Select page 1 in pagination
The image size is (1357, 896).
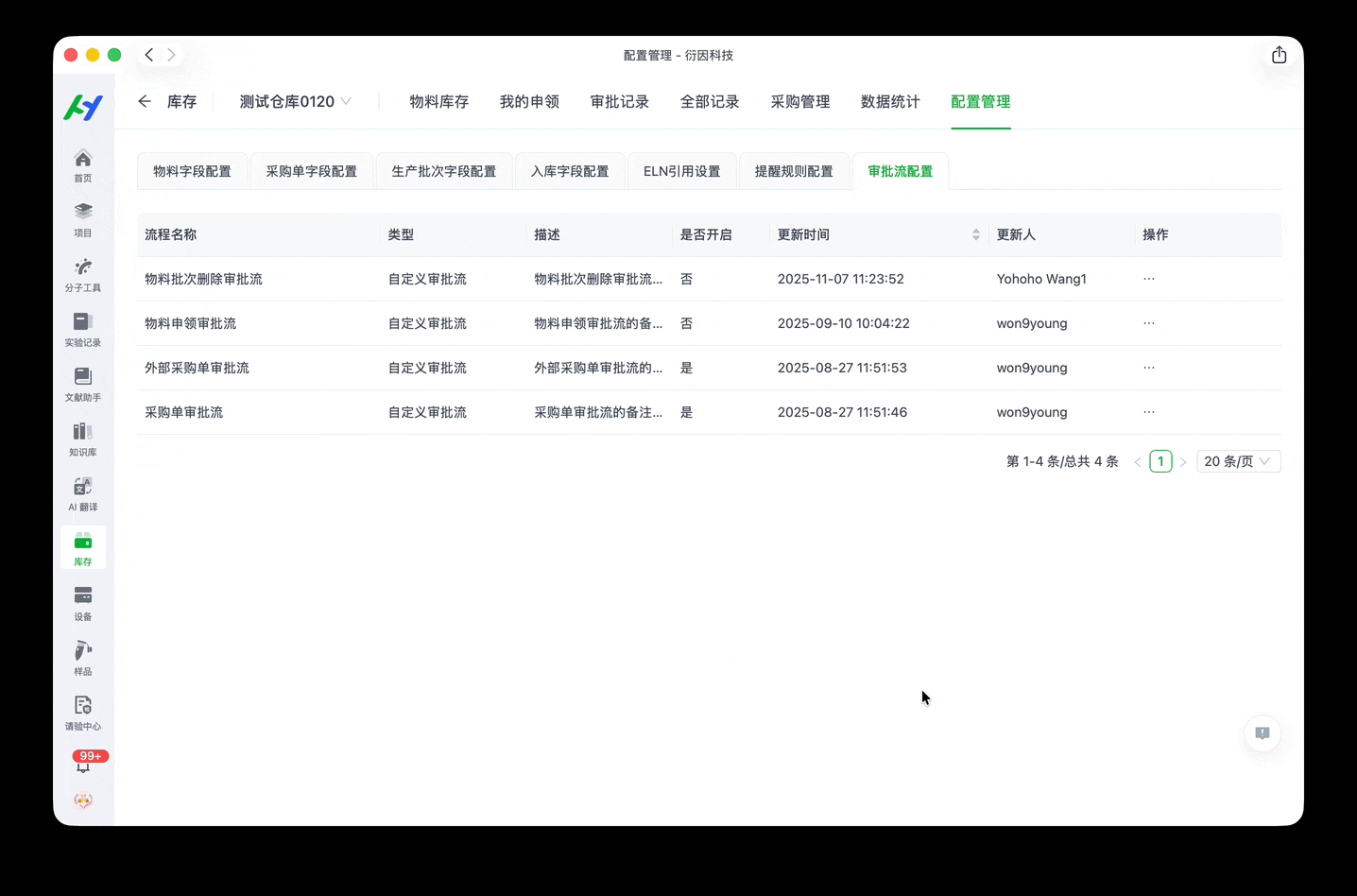(x=1160, y=461)
